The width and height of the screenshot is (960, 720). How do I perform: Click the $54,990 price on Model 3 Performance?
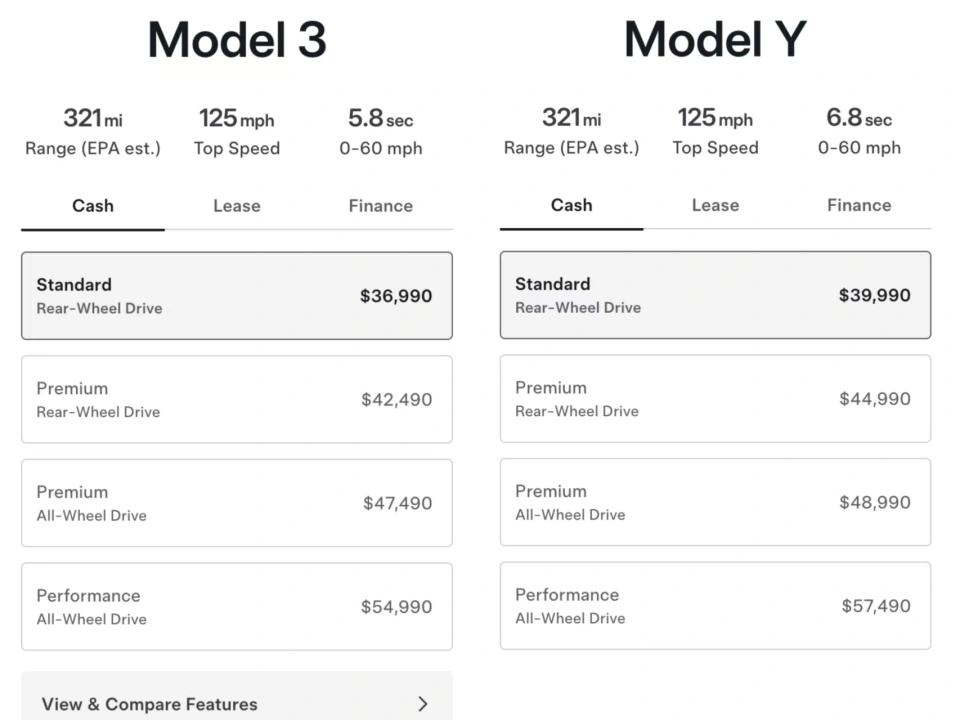pyautogui.click(x=397, y=606)
